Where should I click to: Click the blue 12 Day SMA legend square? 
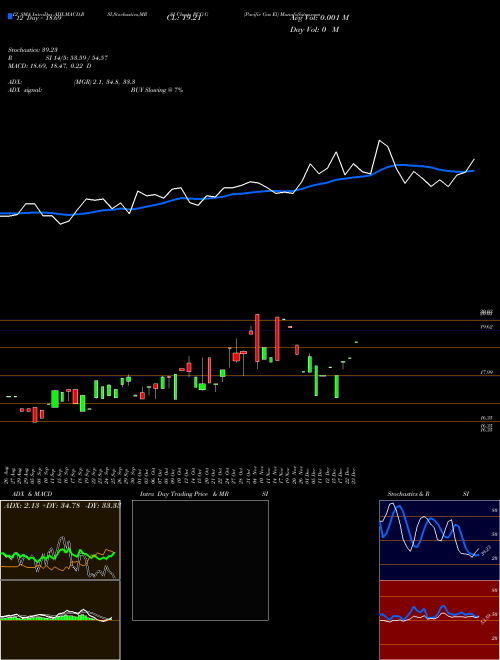coord(11,17)
